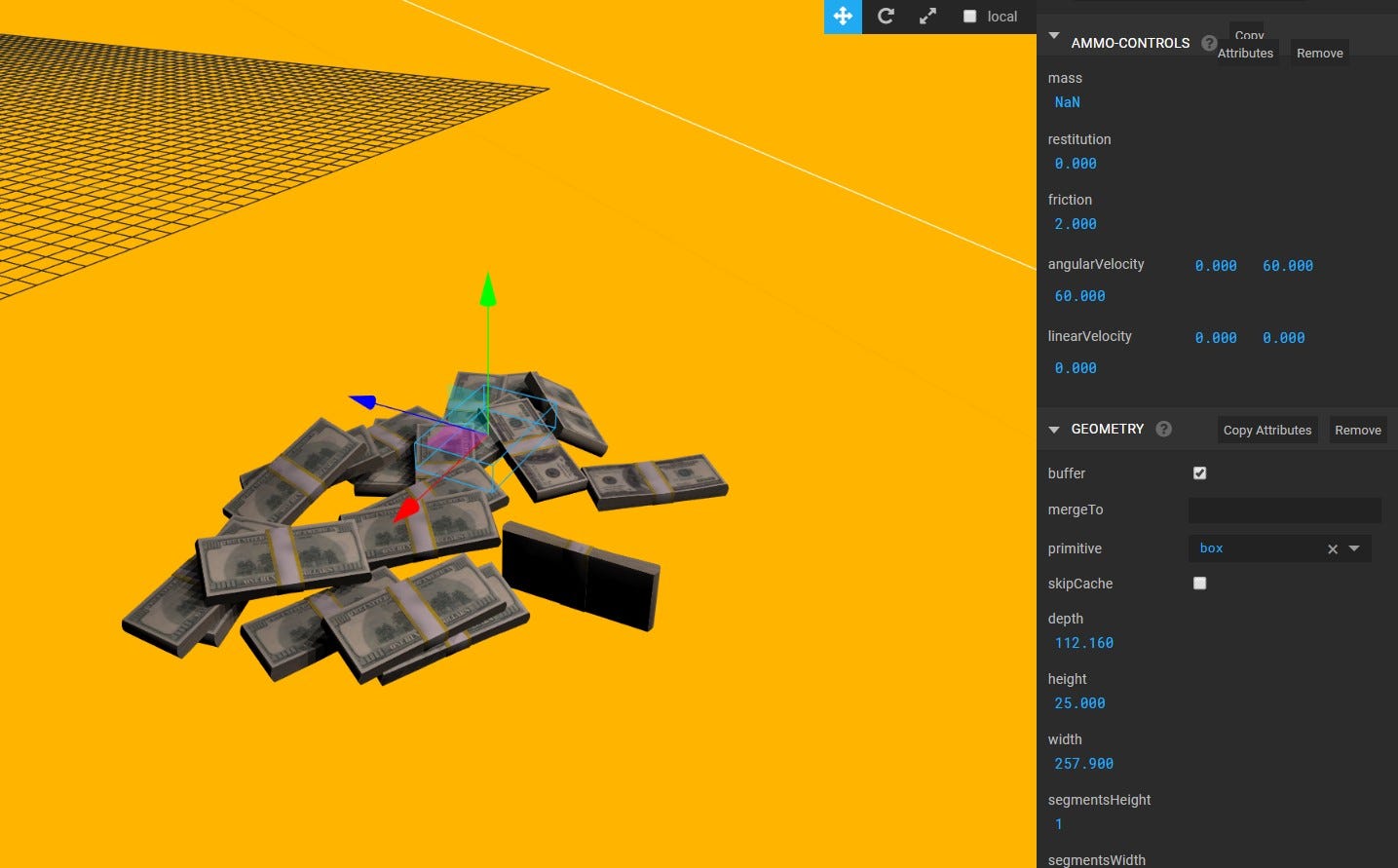Screen dimensions: 1398x868
Task: Click the mergeTo input field
Action: (x=1284, y=509)
